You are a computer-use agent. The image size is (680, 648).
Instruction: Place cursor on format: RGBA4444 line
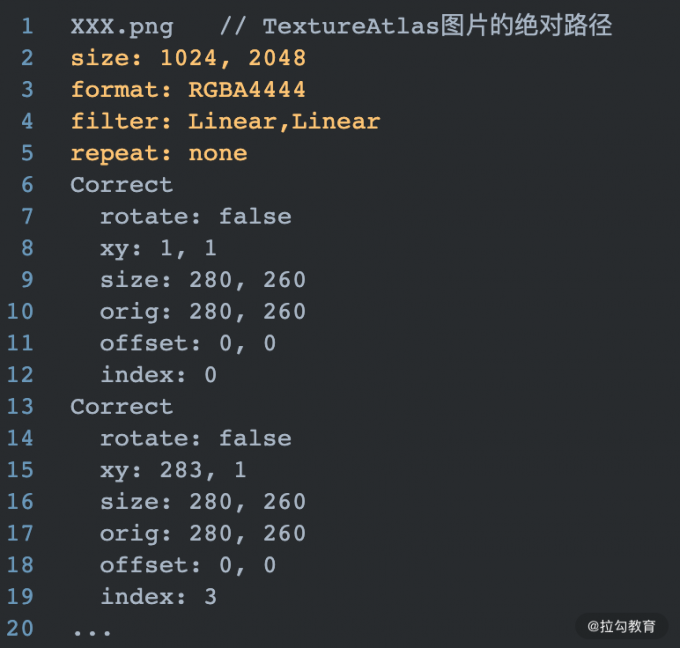188,90
